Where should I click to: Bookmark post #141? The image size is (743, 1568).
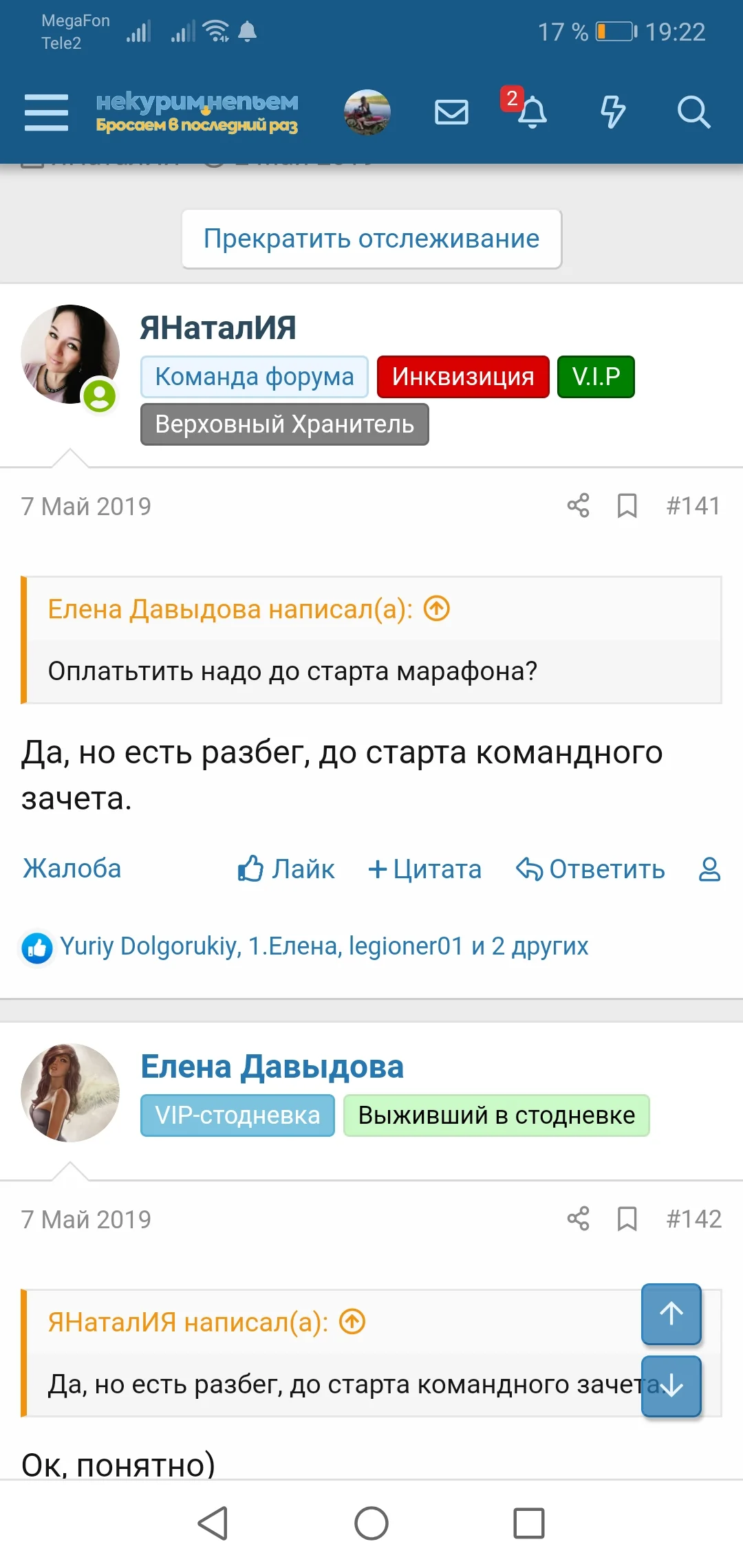pos(627,505)
